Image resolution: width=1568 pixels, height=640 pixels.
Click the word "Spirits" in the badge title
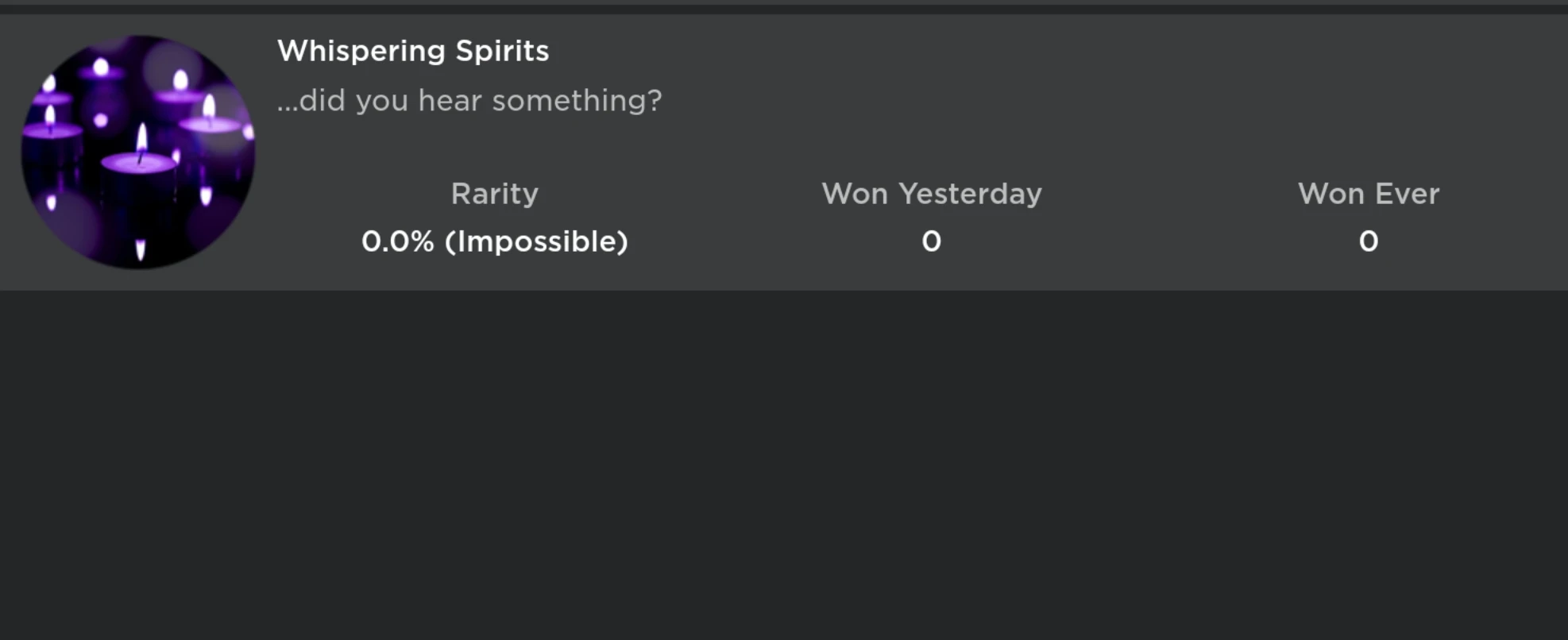(502, 51)
